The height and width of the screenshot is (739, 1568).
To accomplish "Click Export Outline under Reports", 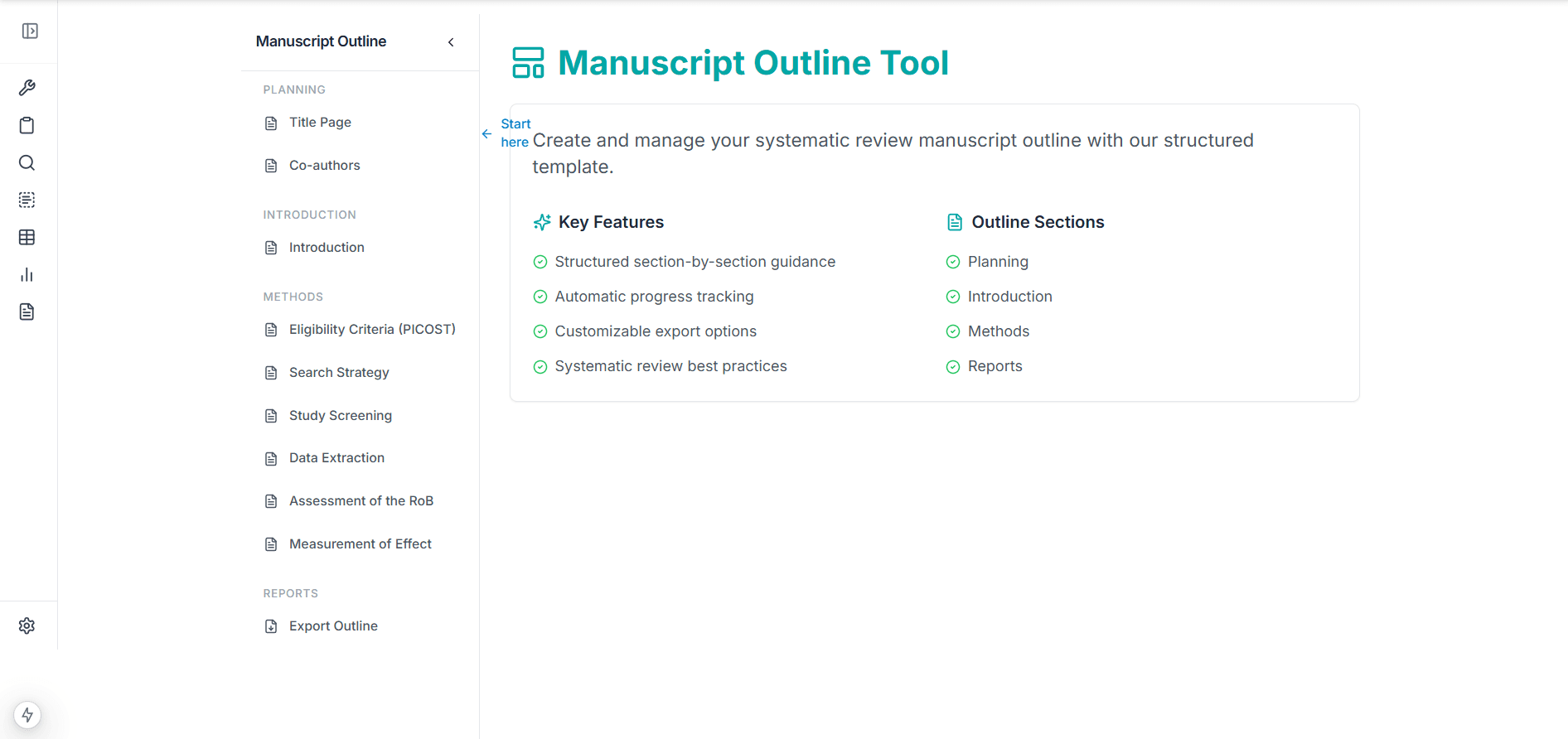I will [x=333, y=626].
